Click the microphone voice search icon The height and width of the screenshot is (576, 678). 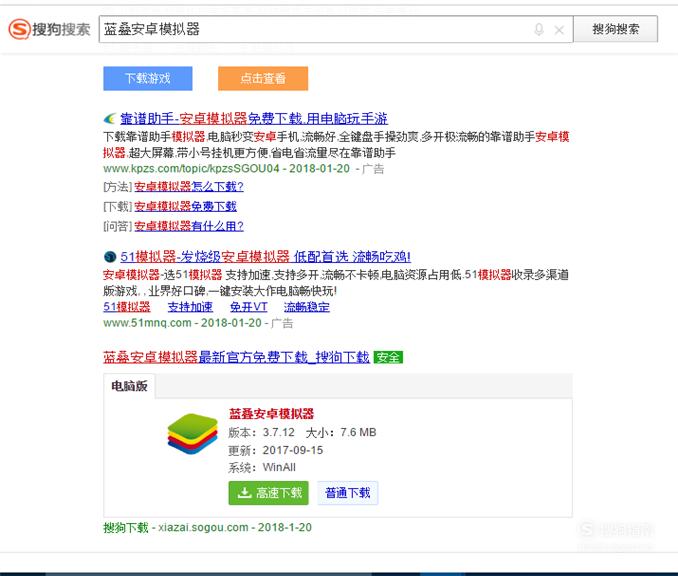pos(539,29)
